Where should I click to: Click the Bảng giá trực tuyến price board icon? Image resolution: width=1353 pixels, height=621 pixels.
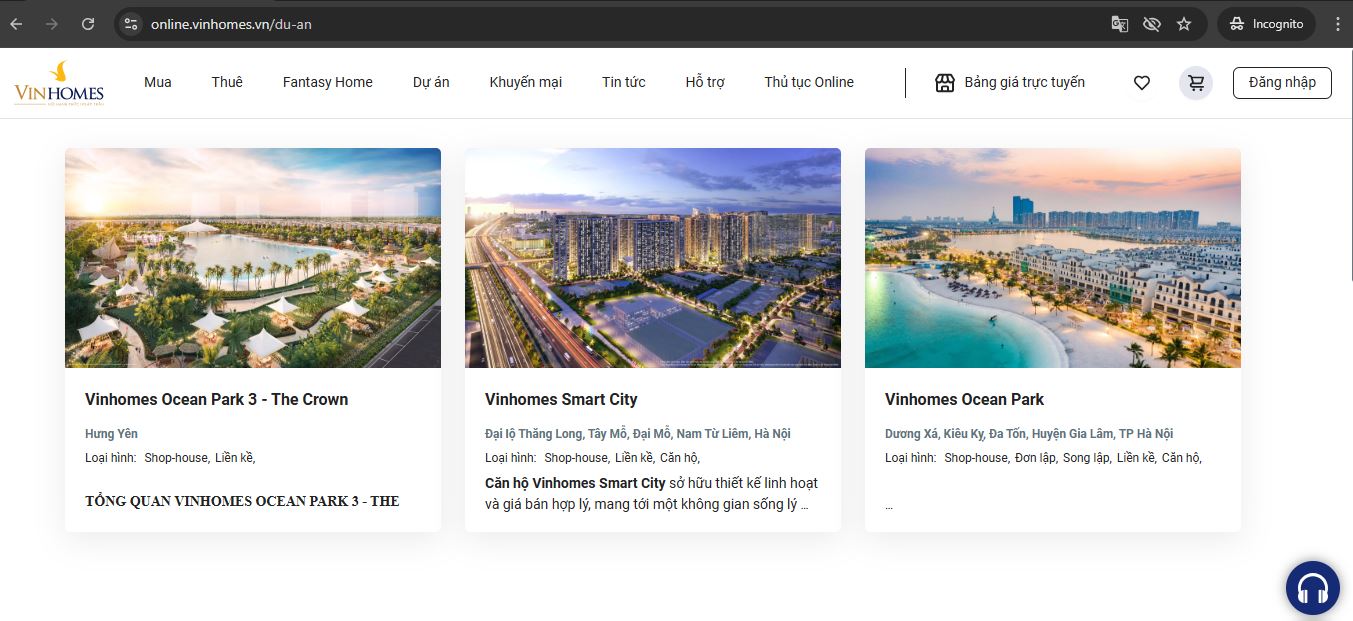945,82
